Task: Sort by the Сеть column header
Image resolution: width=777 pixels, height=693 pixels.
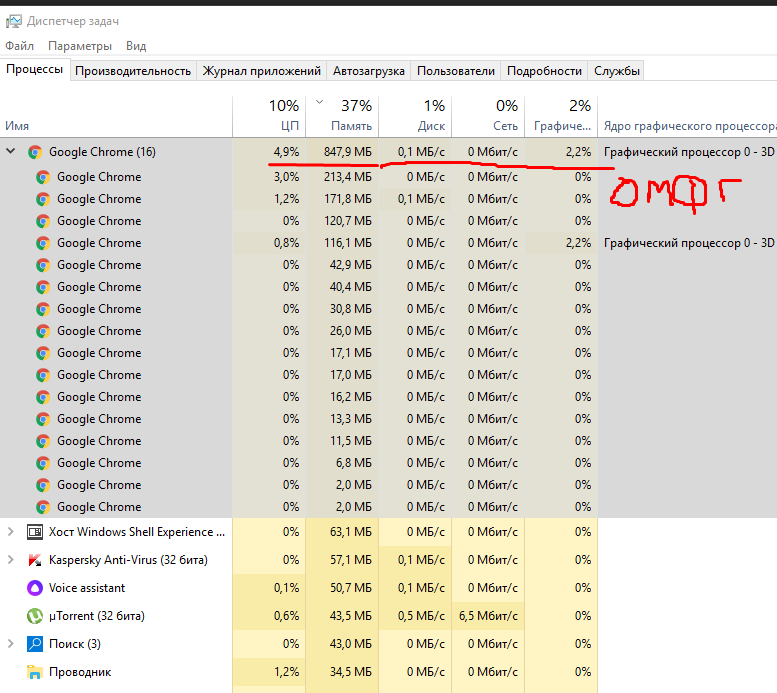Action: (x=488, y=116)
